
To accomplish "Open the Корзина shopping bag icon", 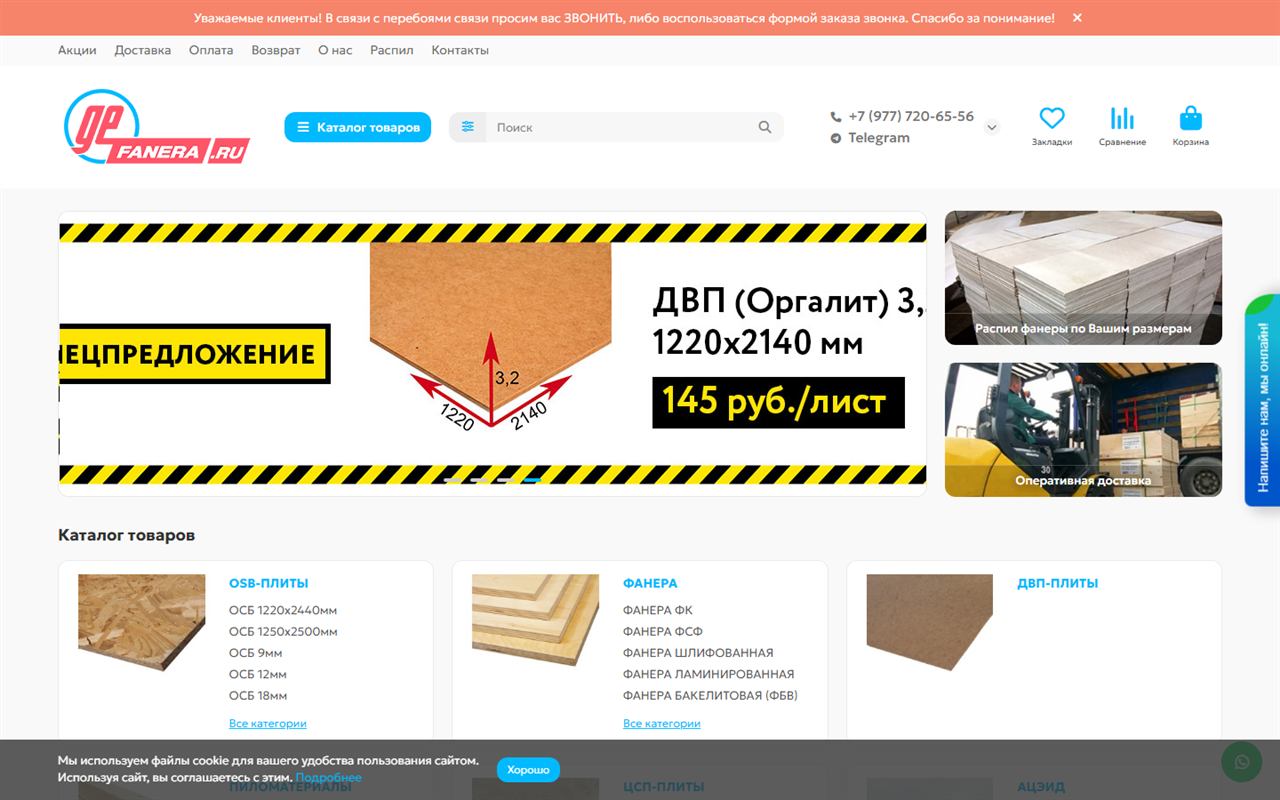I will 1190,118.
